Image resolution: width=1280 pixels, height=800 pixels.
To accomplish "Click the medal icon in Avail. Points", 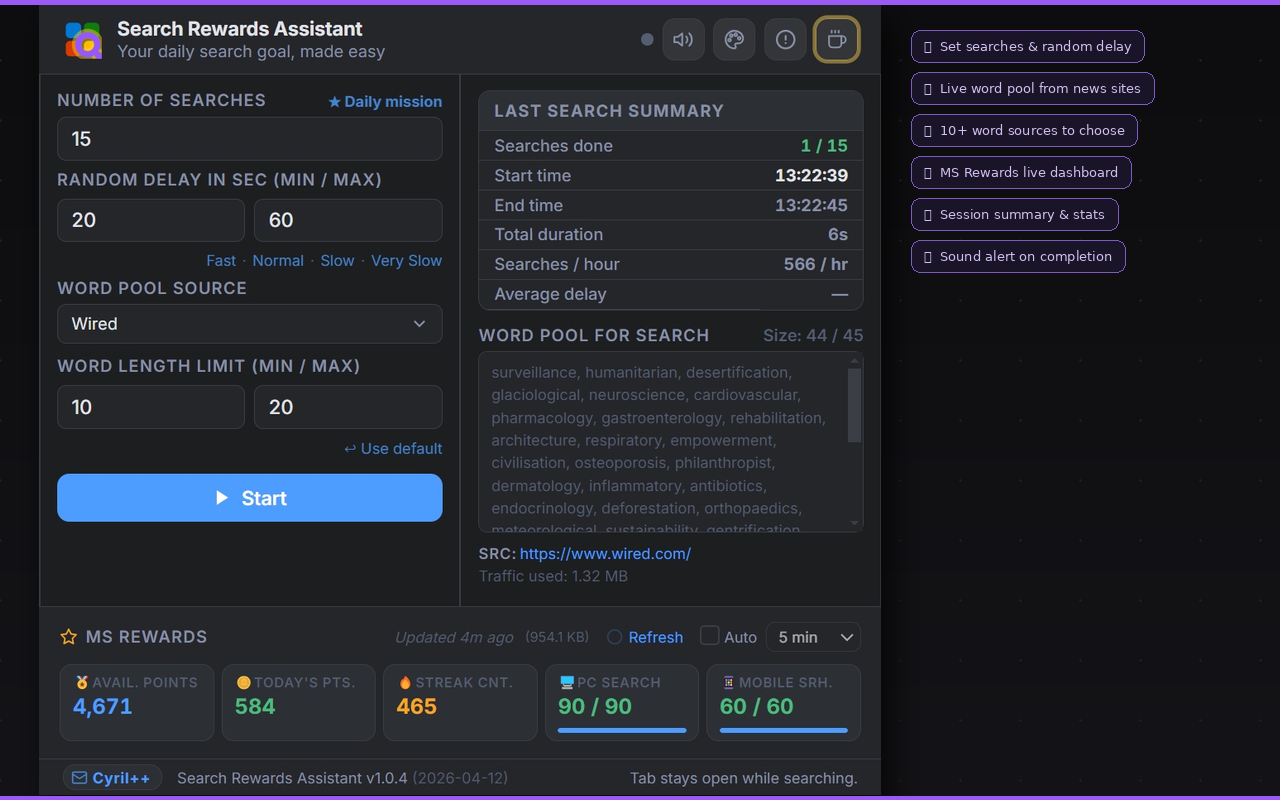I will [x=82, y=682].
